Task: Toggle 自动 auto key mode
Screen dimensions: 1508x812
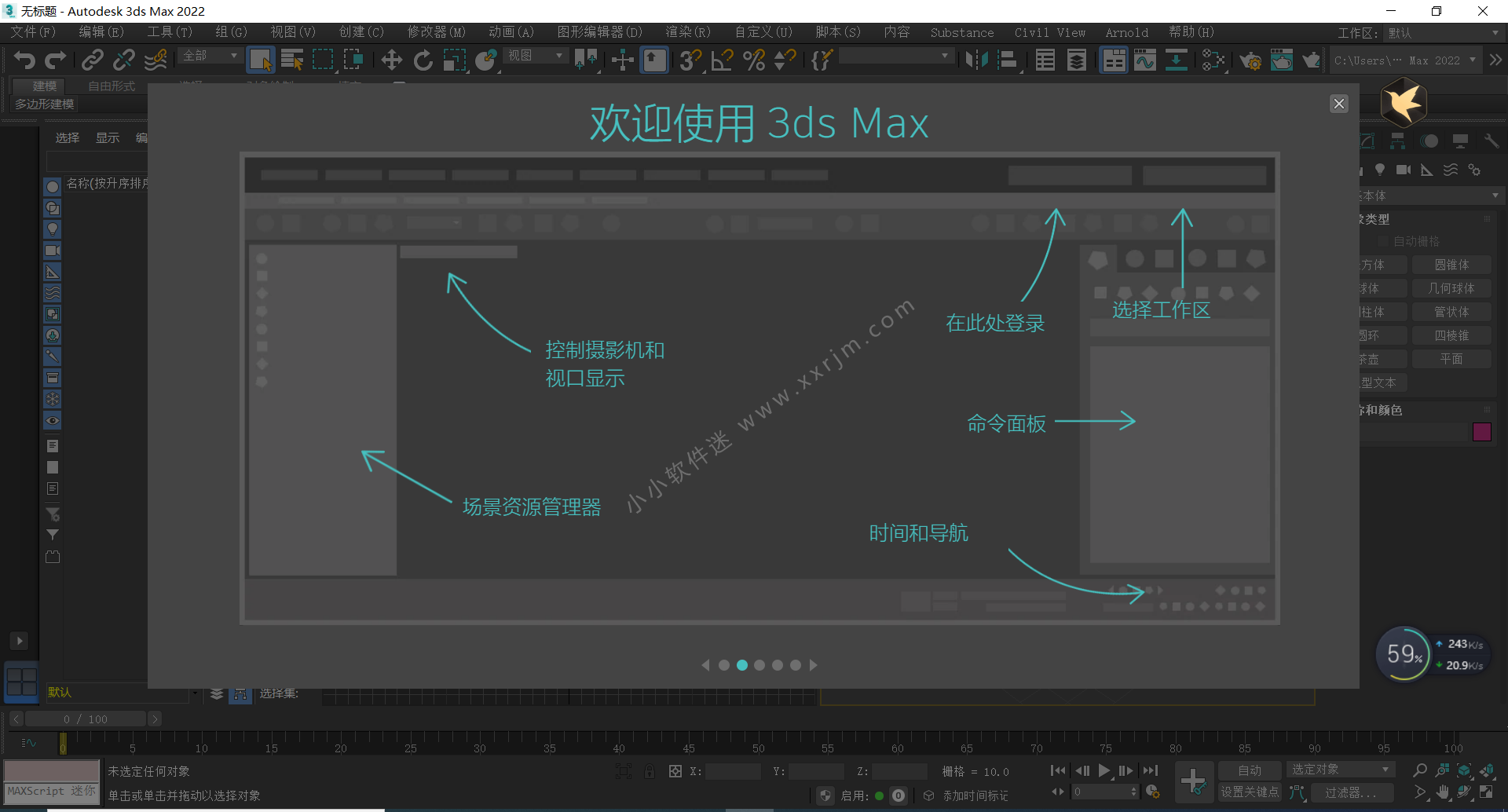Action: point(1250,770)
